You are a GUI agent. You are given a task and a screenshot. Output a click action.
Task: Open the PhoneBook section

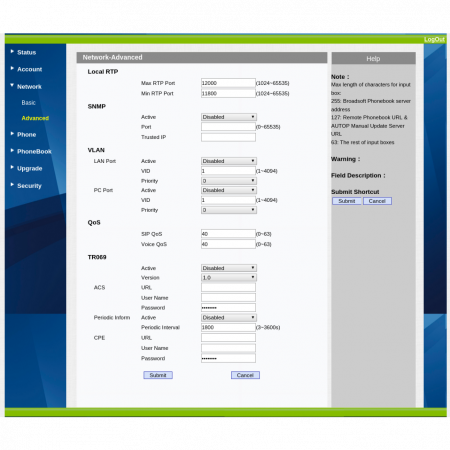coord(34,152)
